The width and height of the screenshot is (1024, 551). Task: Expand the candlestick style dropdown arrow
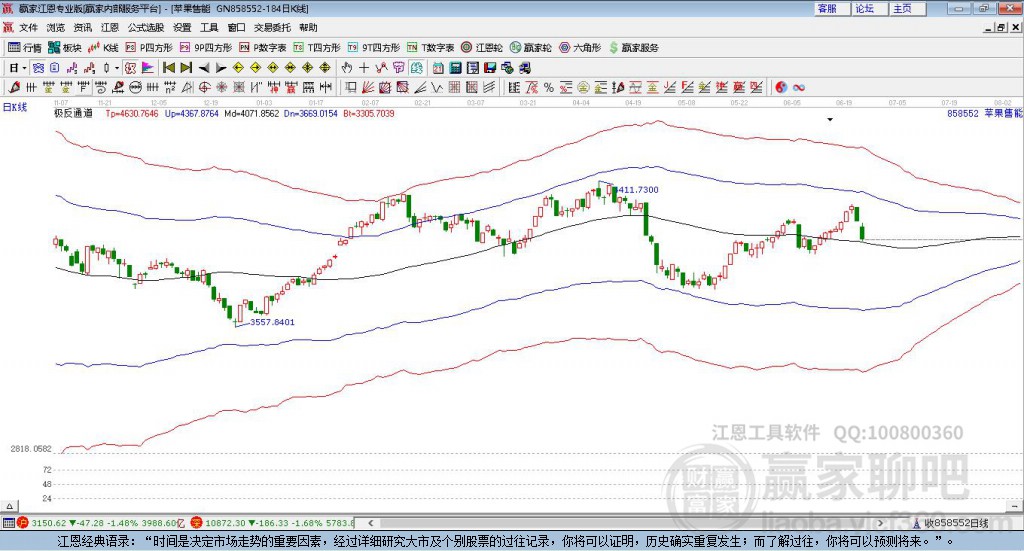click(117, 68)
